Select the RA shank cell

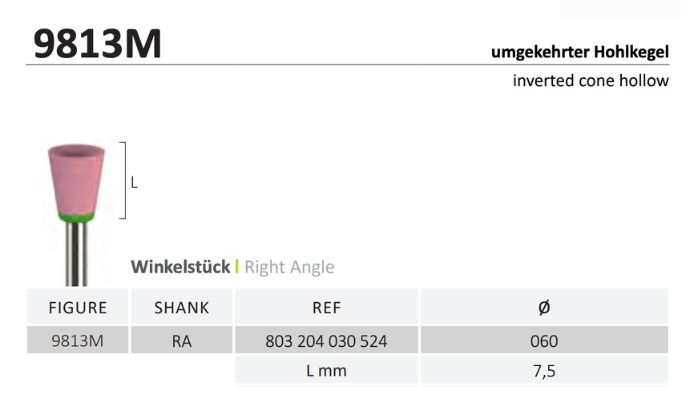pyautogui.click(x=181, y=341)
